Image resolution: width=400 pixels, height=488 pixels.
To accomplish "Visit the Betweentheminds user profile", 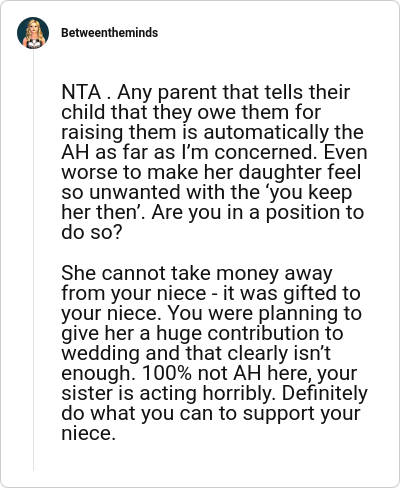I will click(109, 33).
